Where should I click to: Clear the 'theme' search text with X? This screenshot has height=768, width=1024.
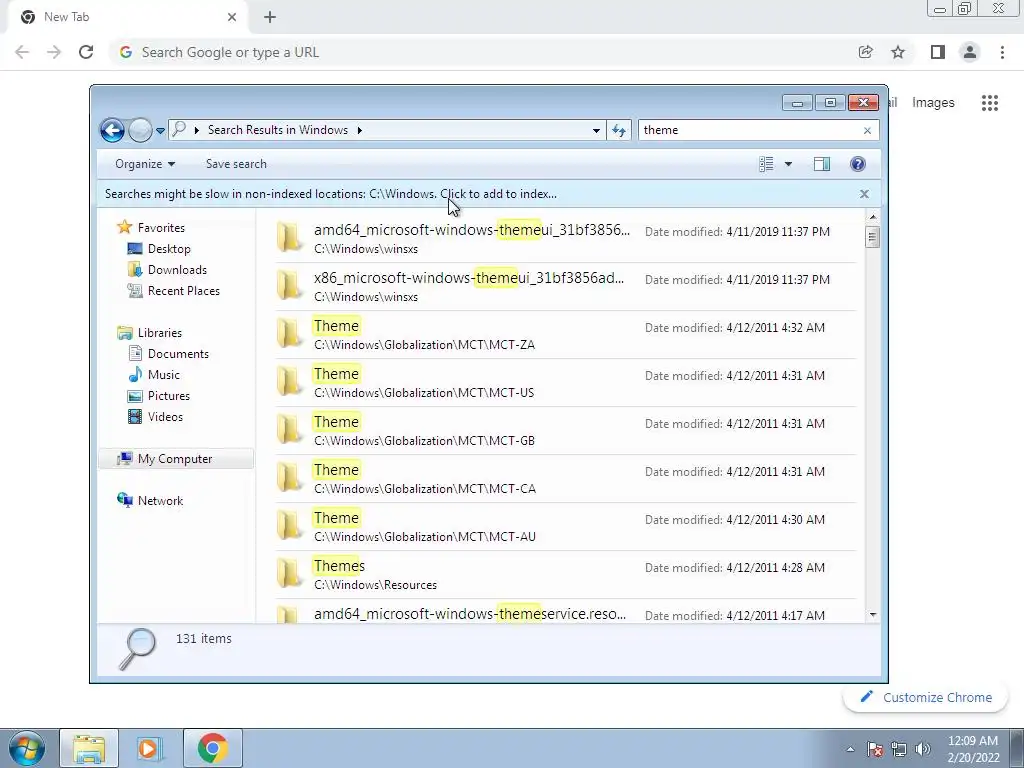tap(867, 131)
